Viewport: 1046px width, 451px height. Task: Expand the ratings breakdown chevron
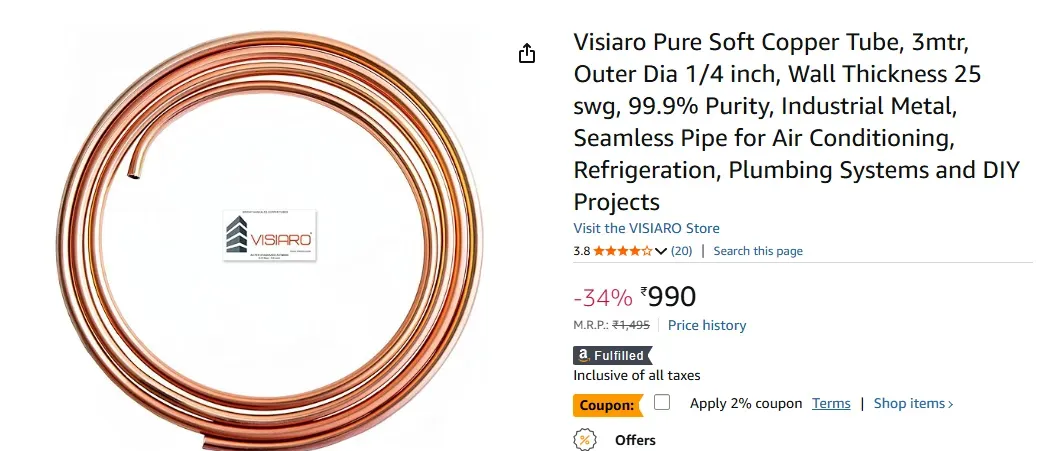[x=661, y=251]
